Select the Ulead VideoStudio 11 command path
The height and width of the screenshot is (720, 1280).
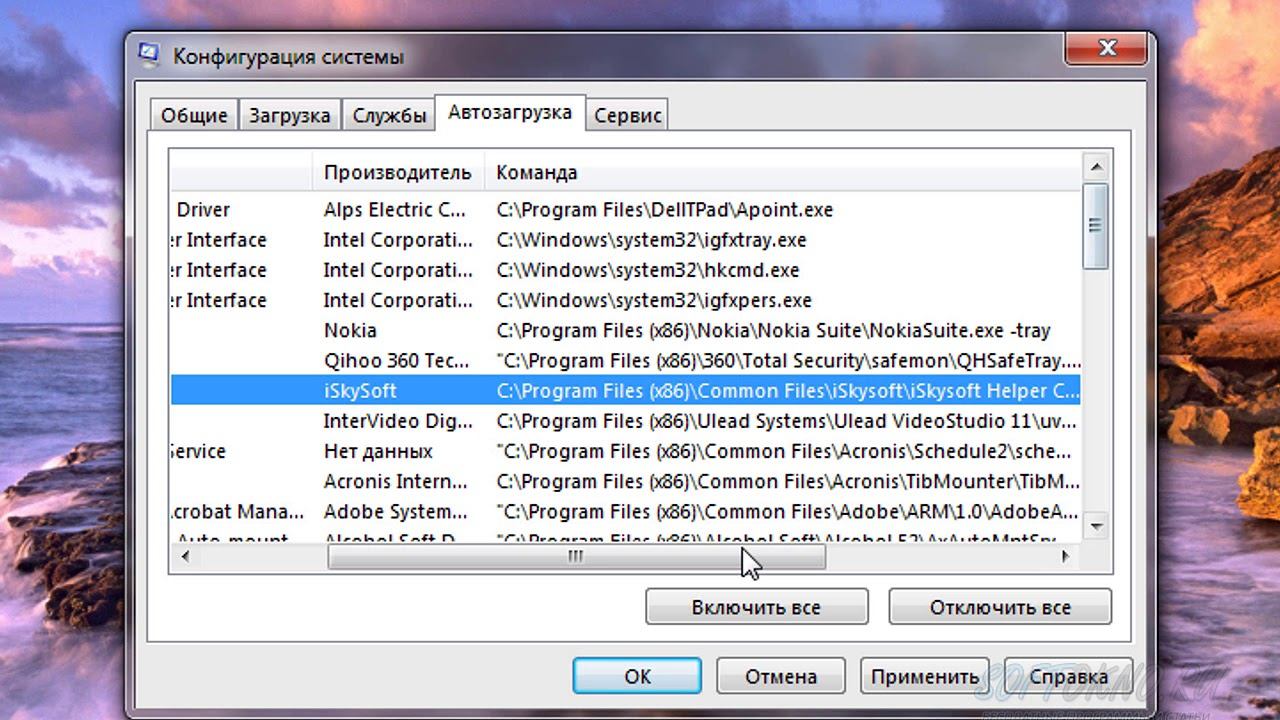tap(784, 420)
